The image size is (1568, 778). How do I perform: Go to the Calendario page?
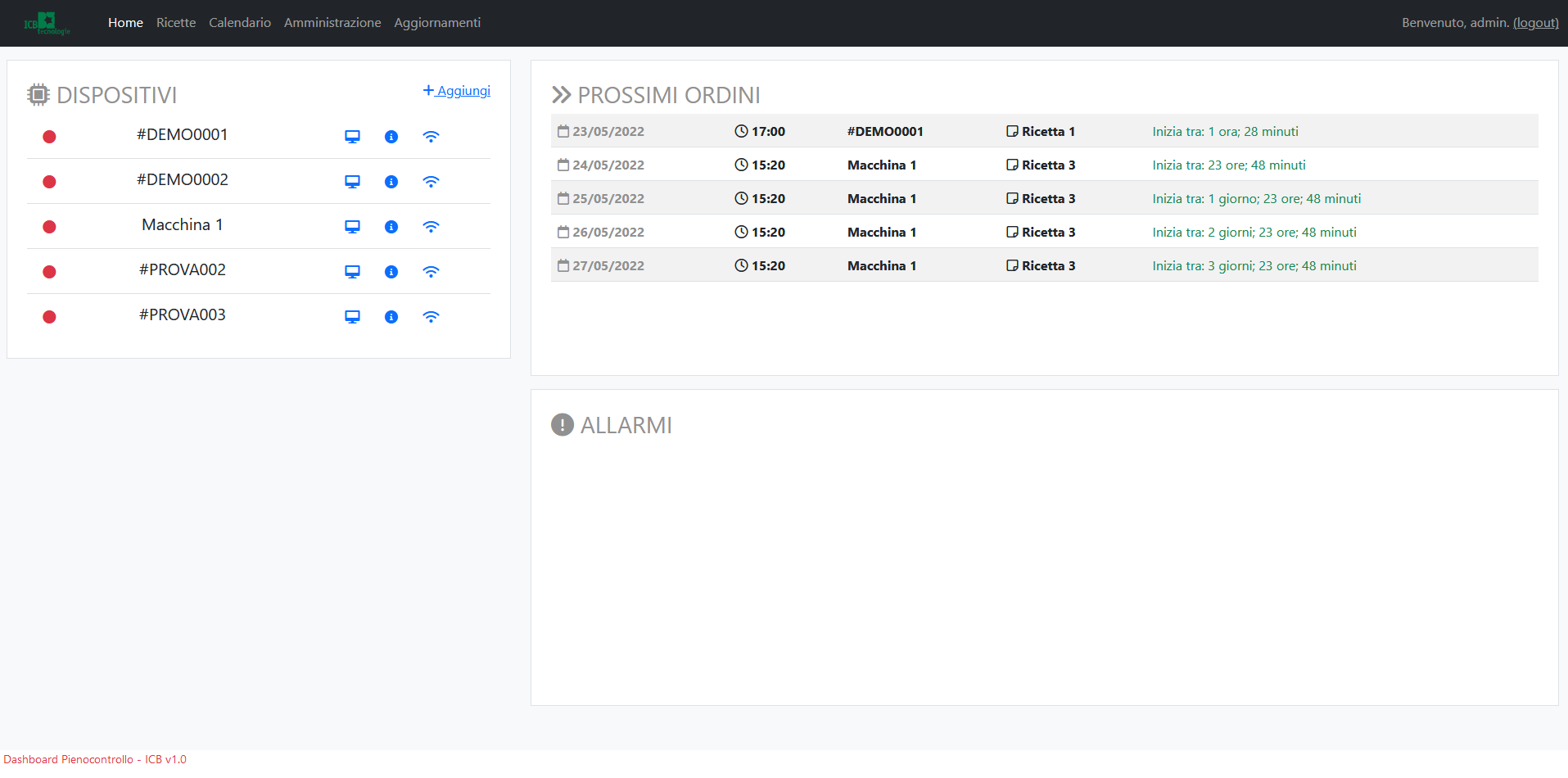coord(240,23)
